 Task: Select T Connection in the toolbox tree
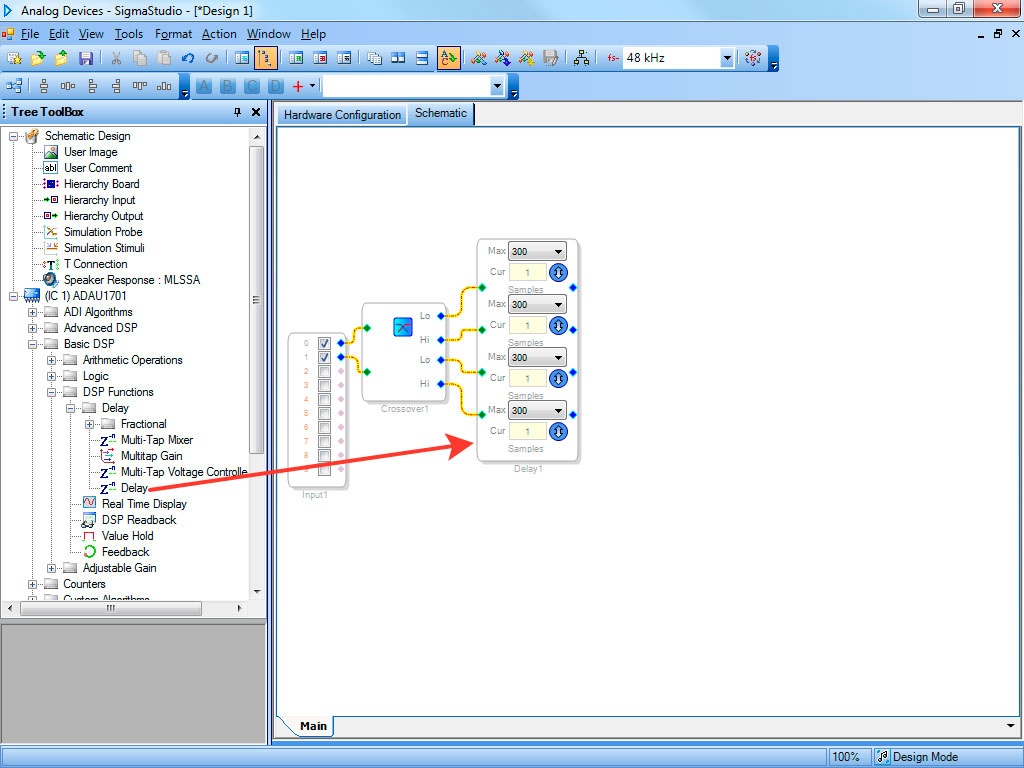[95, 264]
